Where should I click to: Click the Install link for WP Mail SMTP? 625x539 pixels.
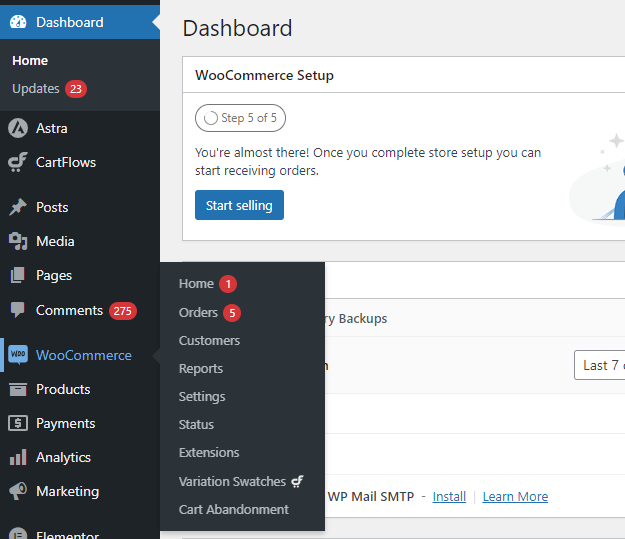pyautogui.click(x=449, y=496)
